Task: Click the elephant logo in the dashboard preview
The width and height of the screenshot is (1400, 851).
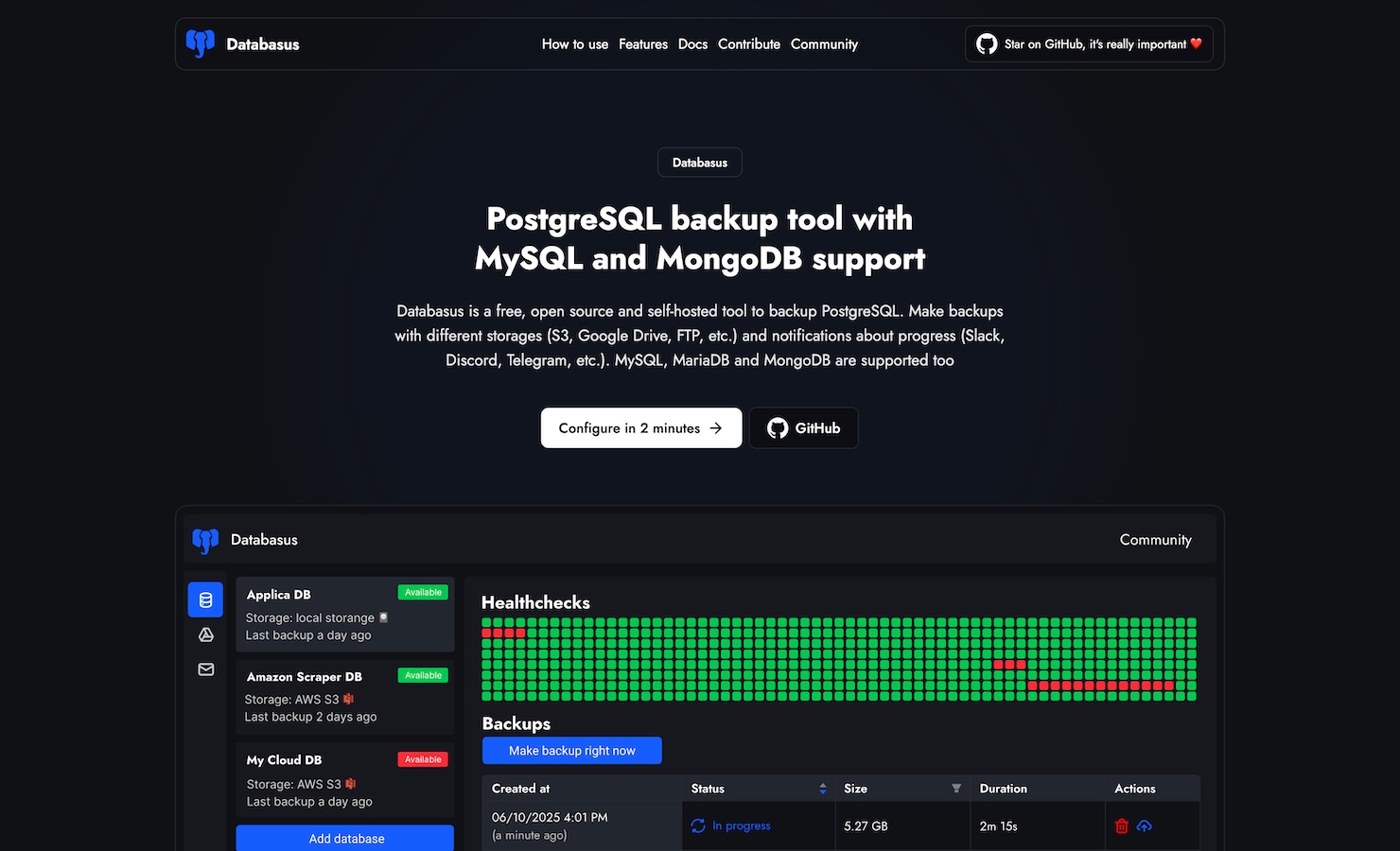Action: pyautogui.click(x=205, y=540)
